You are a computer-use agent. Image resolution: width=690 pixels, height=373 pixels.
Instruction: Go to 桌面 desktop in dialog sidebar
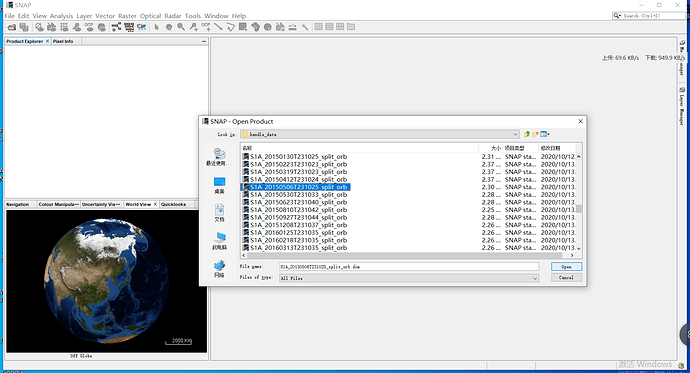[x=219, y=185]
